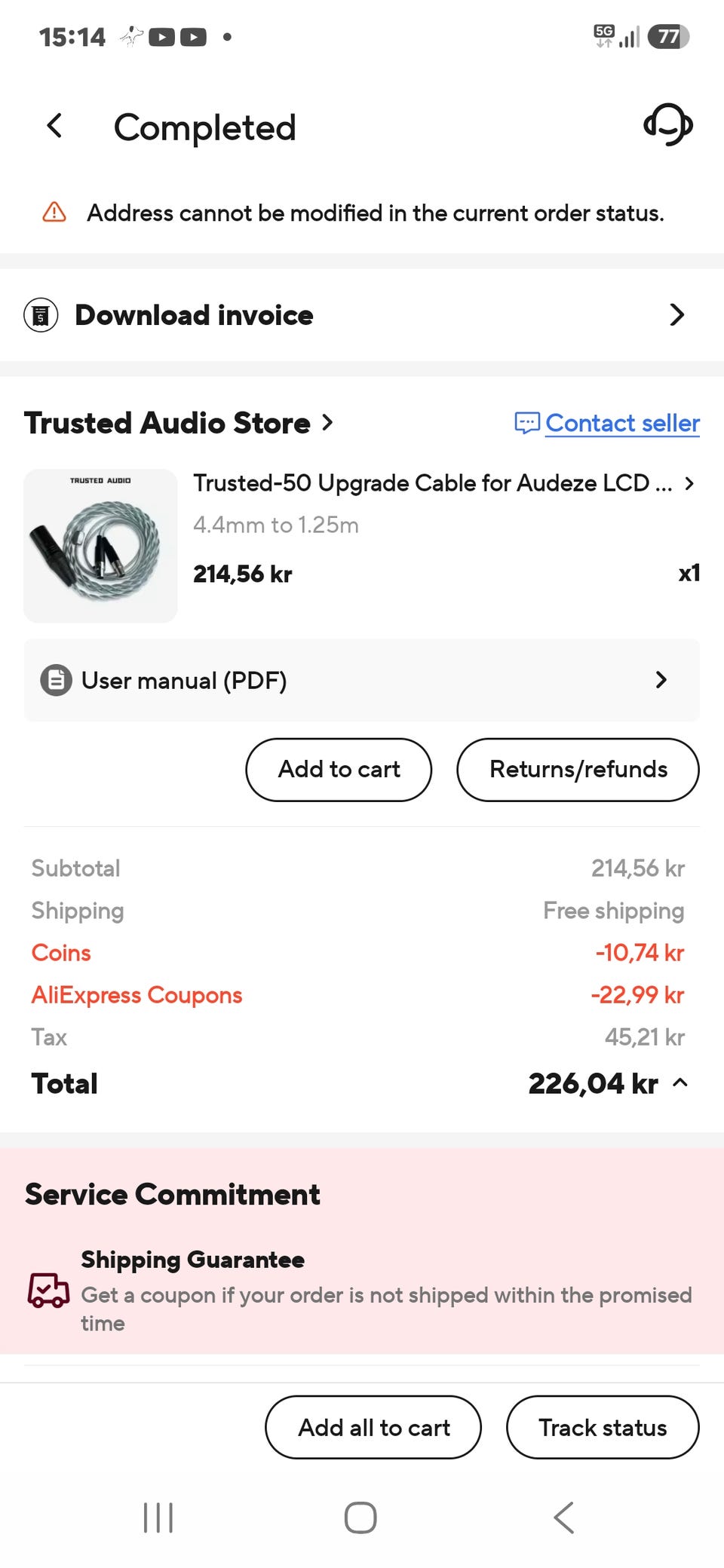Tap the address warning triangle icon
This screenshot has height=1568, width=724.
pos(54,213)
